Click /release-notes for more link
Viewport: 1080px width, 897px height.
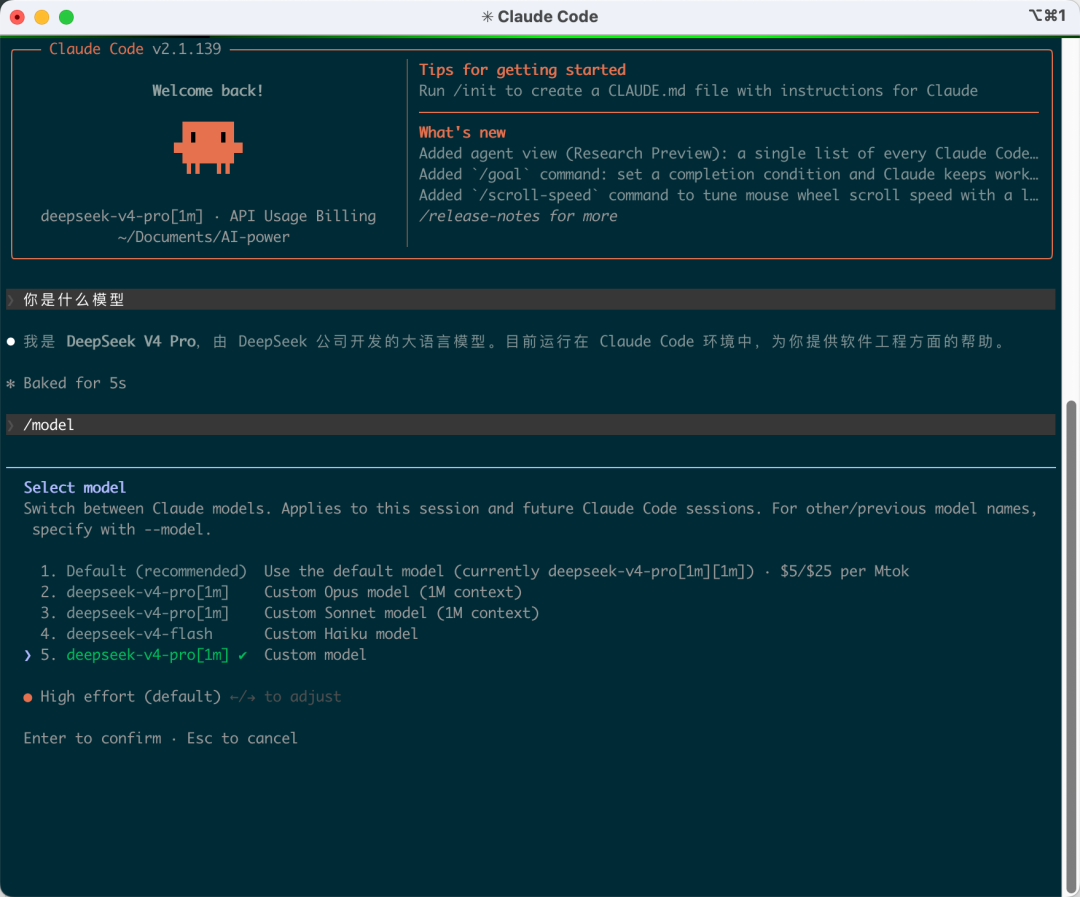(518, 216)
